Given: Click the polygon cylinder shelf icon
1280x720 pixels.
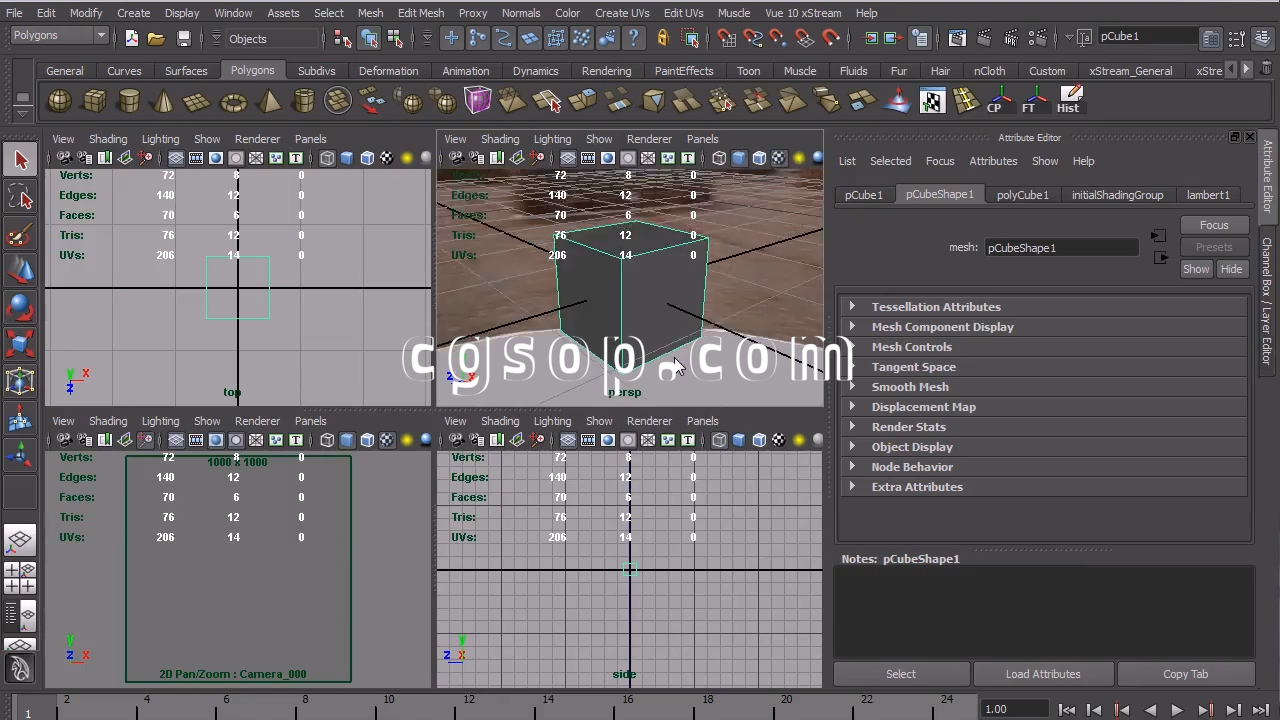Looking at the screenshot, I should [x=129, y=102].
